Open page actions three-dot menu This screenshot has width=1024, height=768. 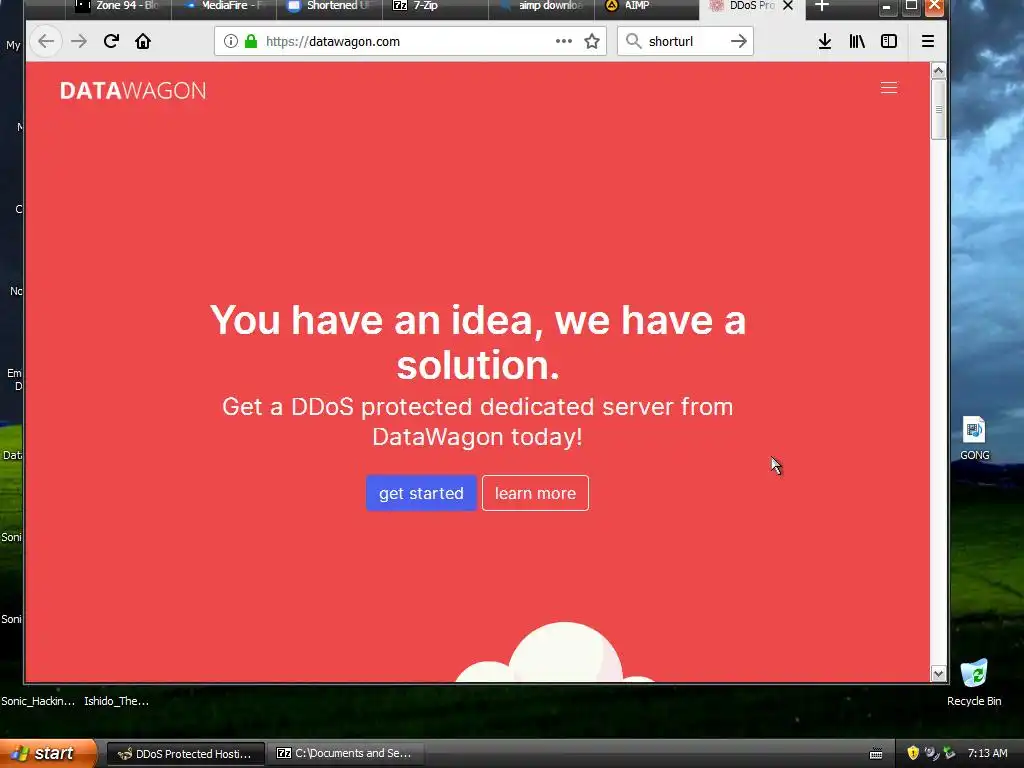tap(564, 40)
